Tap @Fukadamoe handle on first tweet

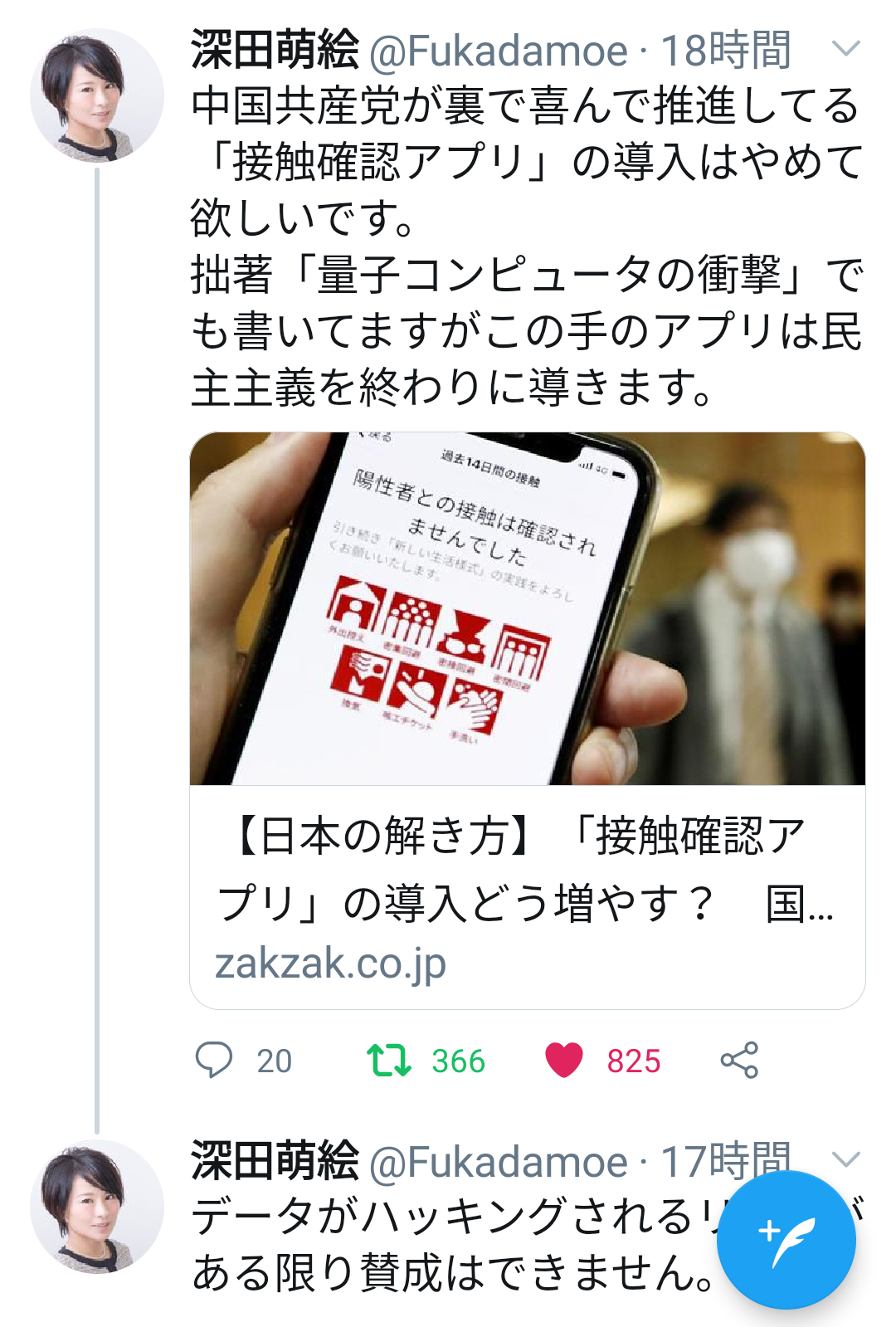tap(498, 51)
